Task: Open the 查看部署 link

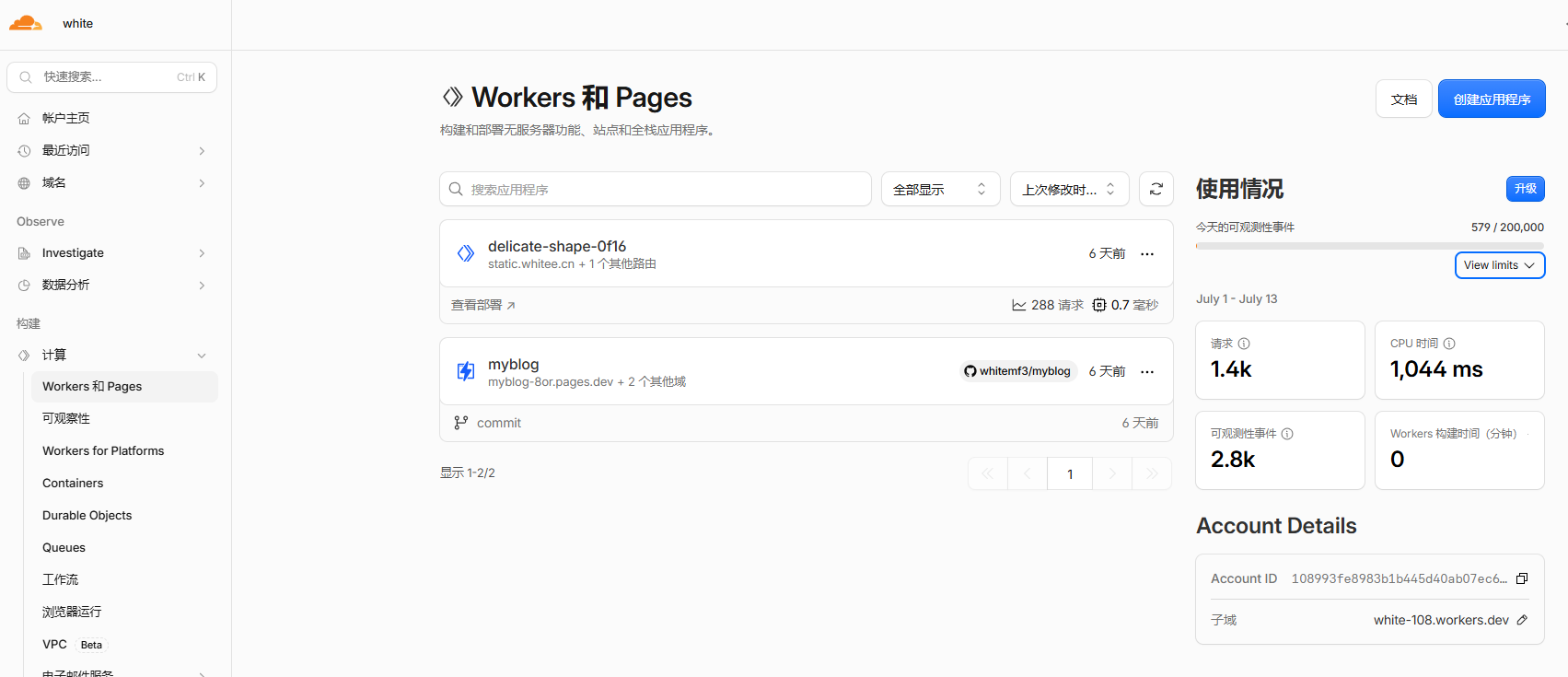Action: click(x=483, y=305)
